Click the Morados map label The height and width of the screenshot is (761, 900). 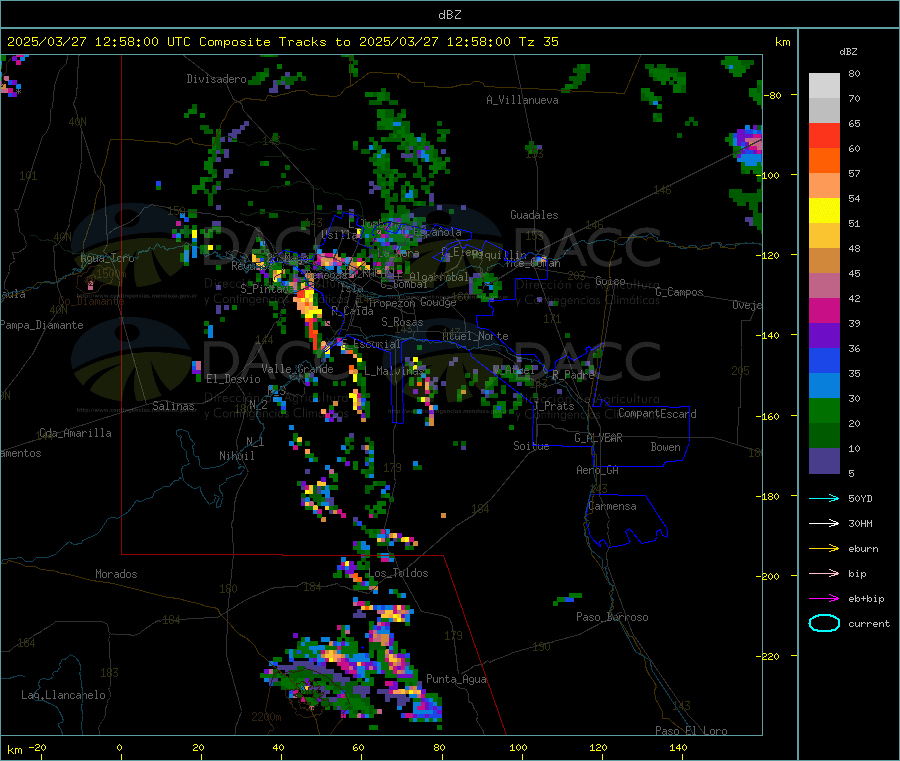point(116,574)
